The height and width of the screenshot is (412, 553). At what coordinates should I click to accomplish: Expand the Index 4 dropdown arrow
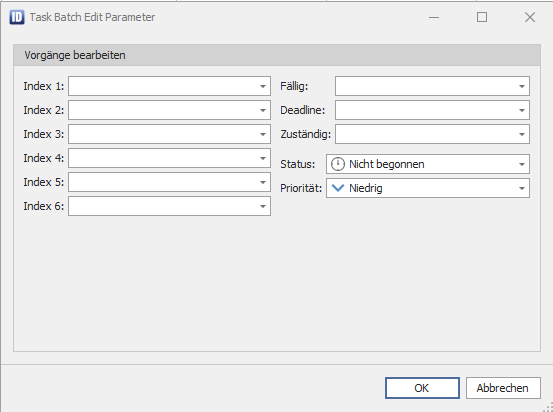tap(262, 158)
